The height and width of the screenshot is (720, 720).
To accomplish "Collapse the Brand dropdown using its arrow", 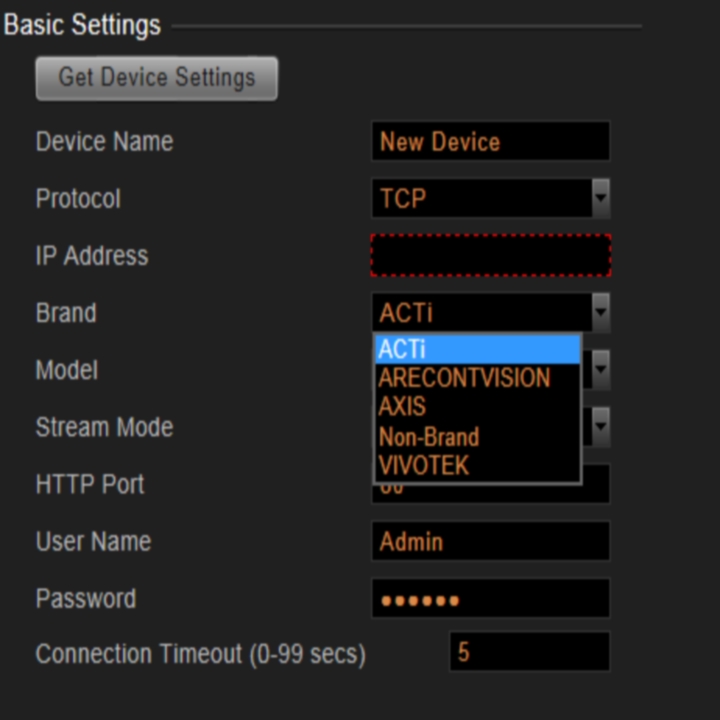I will pos(600,313).
